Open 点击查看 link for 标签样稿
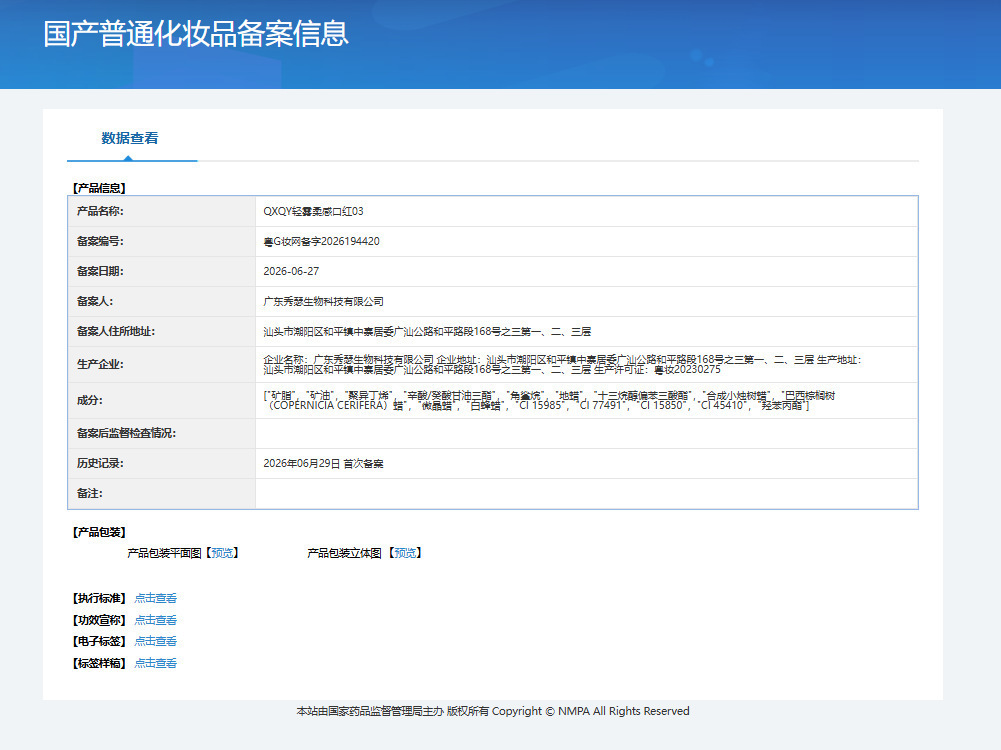Viewport: 1001px width, 750px height. point(155,663)
